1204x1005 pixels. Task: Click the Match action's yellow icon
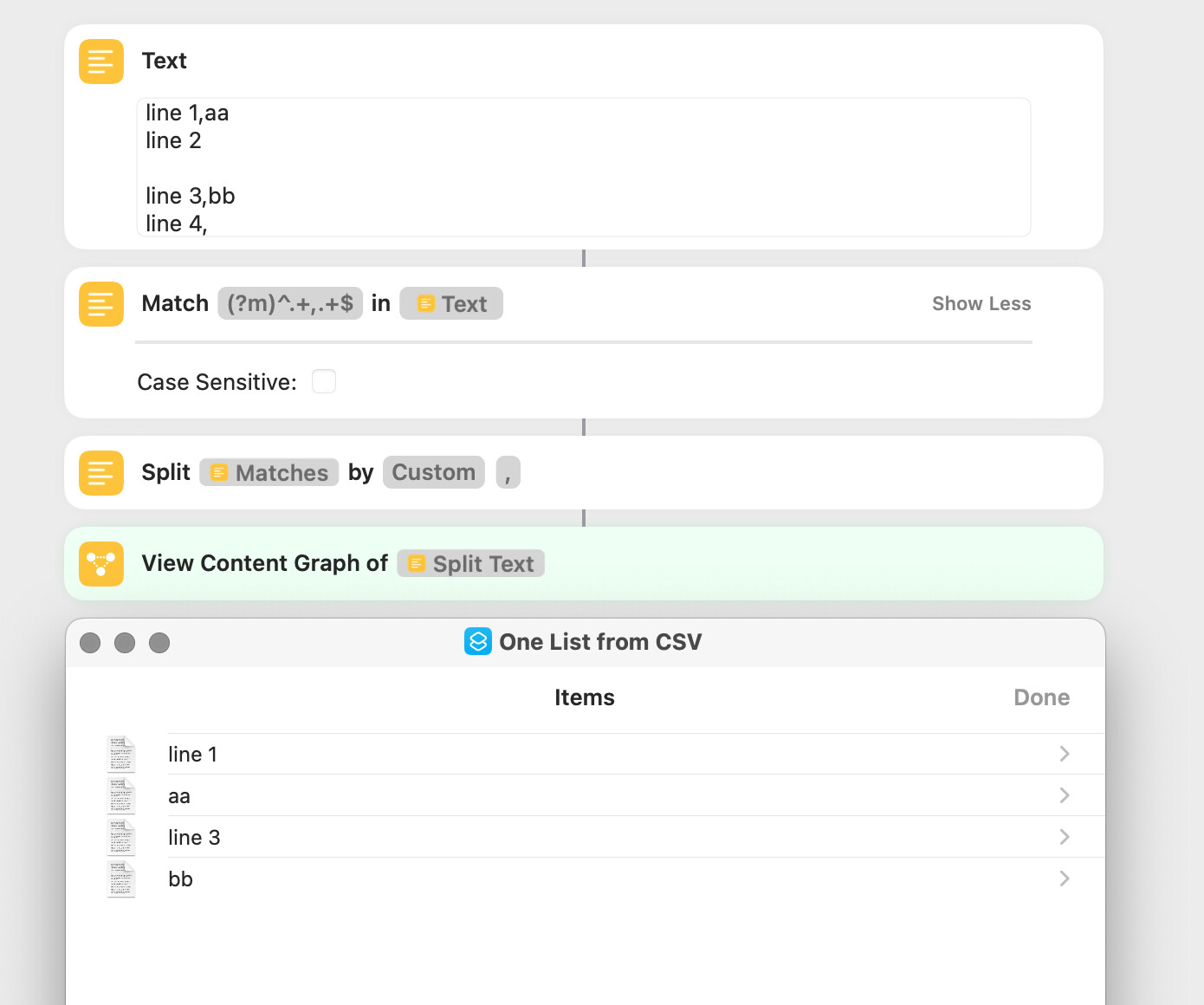tap(101, 304)
